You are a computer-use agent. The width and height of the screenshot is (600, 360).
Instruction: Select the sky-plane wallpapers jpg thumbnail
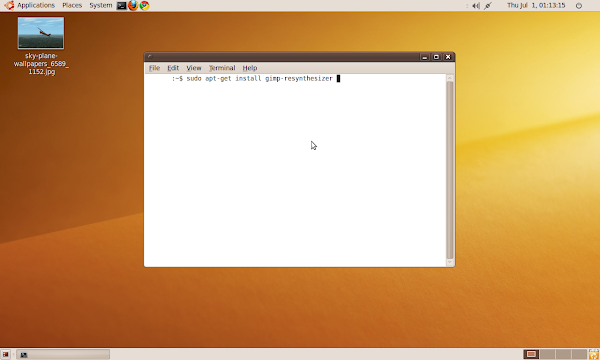[41, 33]
